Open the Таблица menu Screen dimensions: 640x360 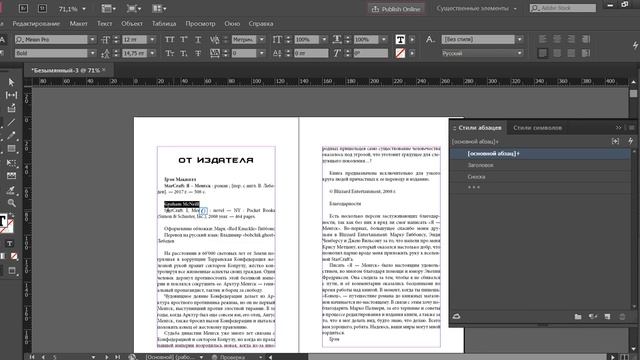click(x=164, y=24)
